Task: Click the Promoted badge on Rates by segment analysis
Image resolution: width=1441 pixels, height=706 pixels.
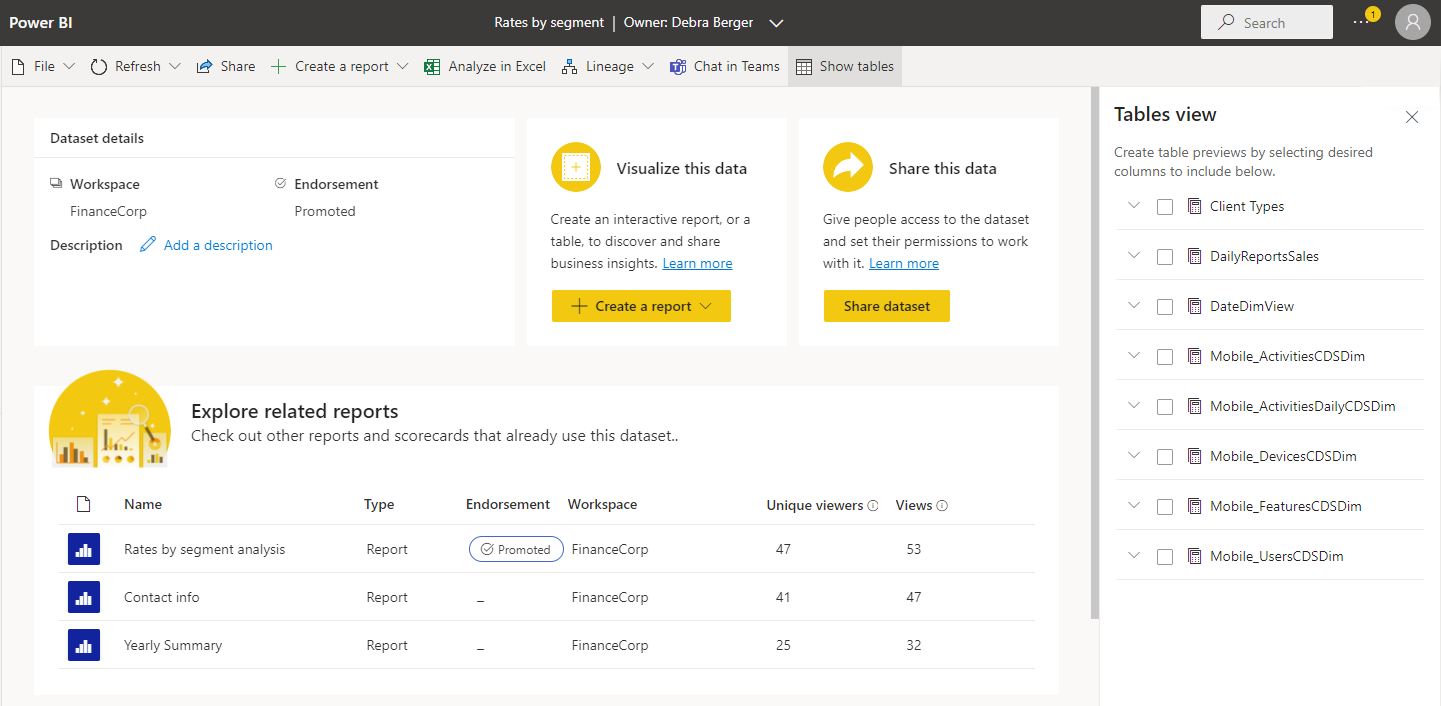Action: pos(516,549)
